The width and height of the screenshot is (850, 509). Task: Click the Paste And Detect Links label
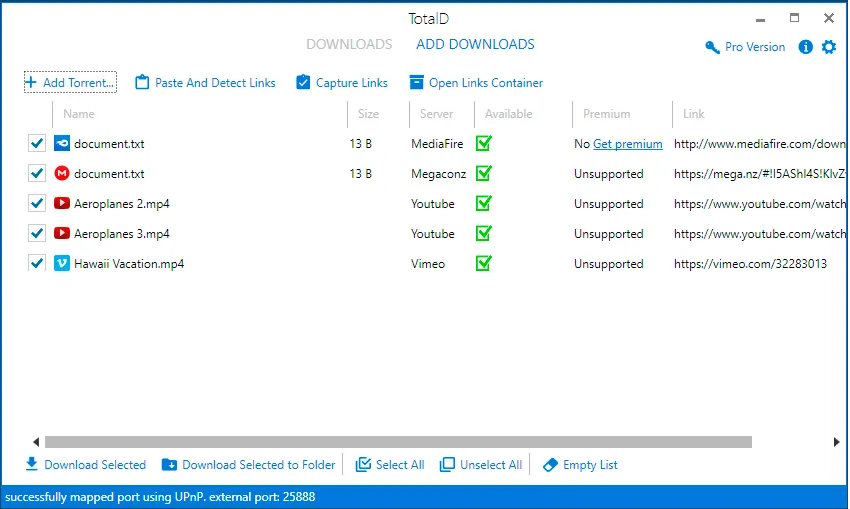point(215,83)
